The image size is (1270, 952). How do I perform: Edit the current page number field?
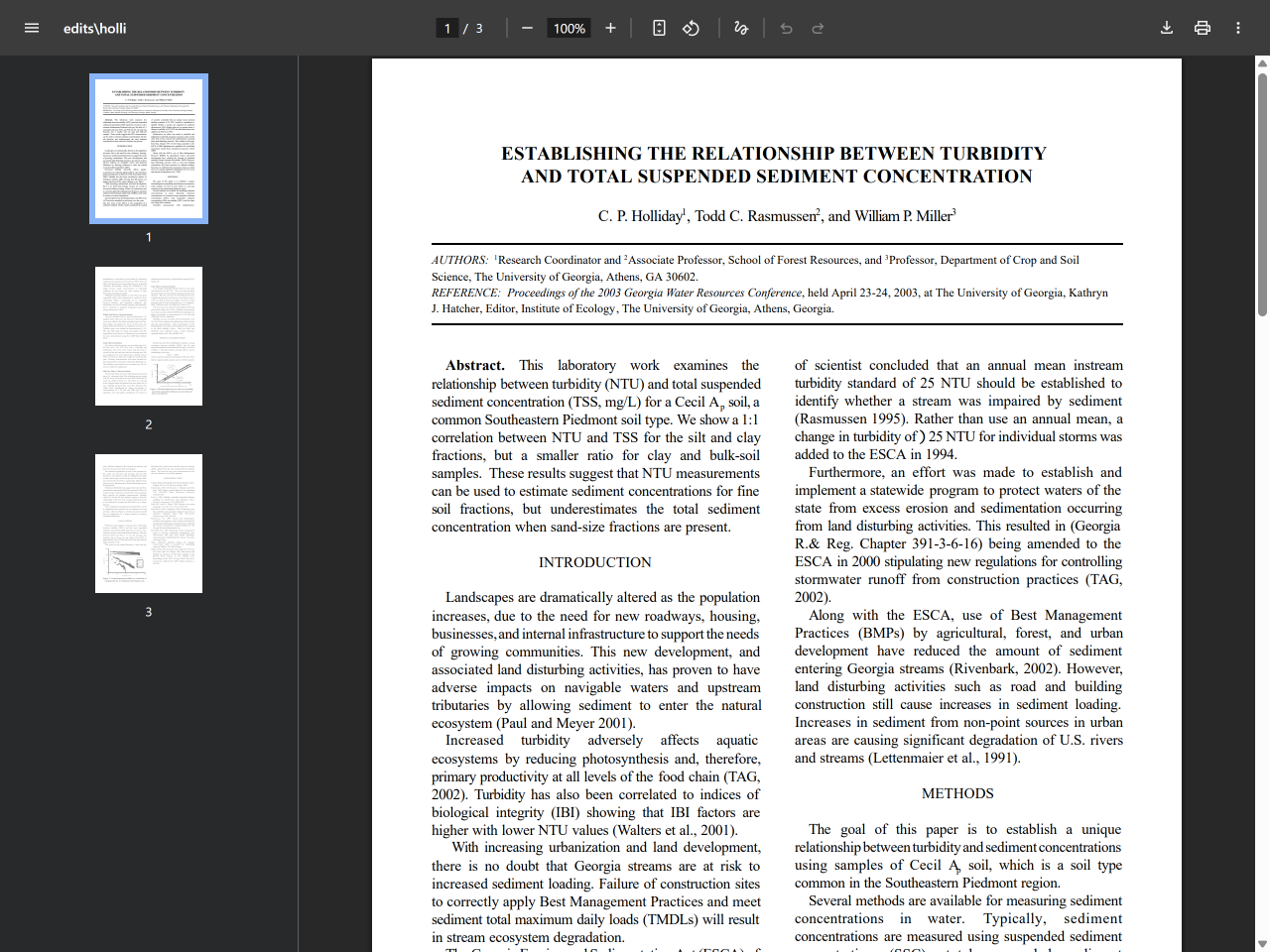point(446,28)
